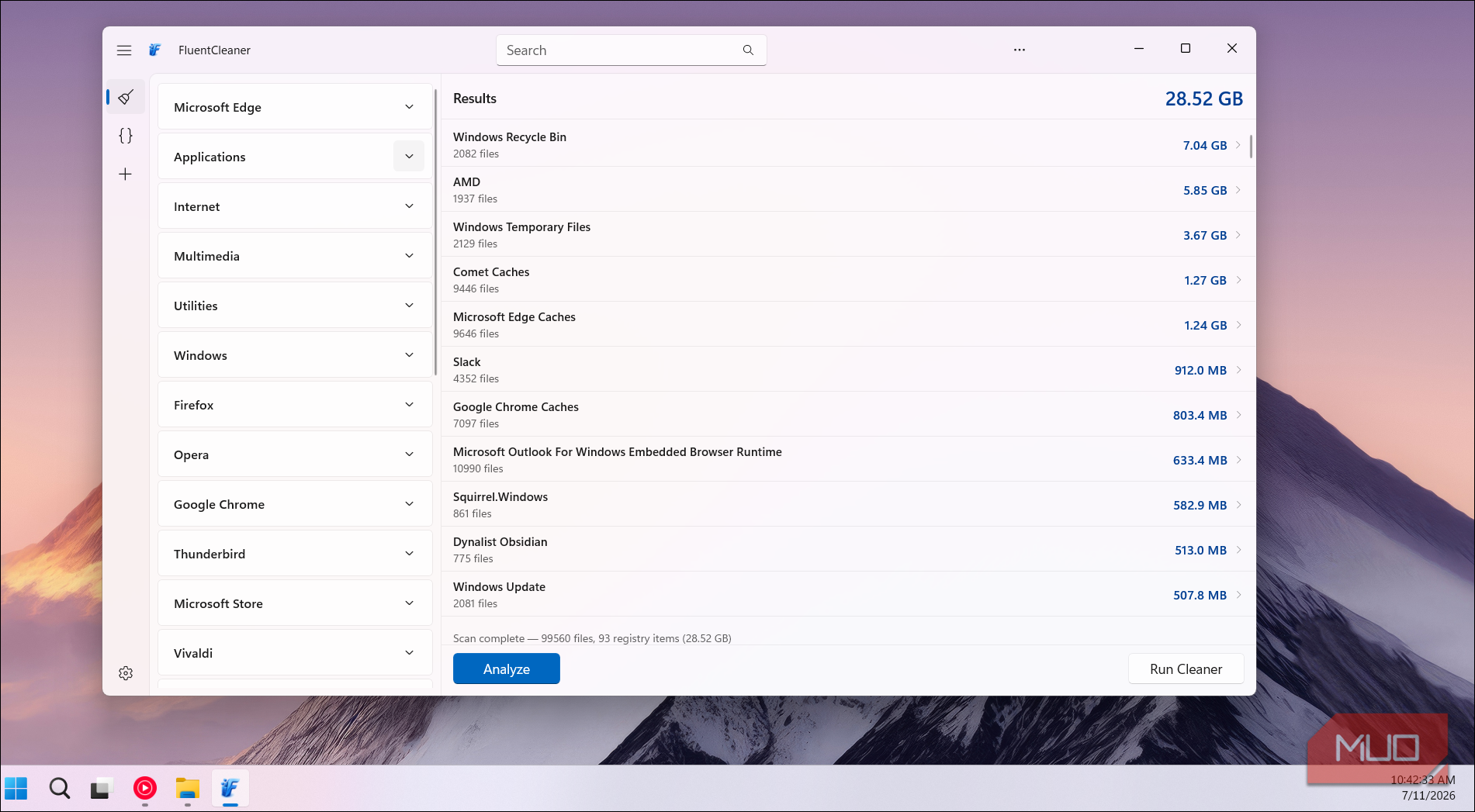Open details arrow for AMD result

pos(1238,189)
